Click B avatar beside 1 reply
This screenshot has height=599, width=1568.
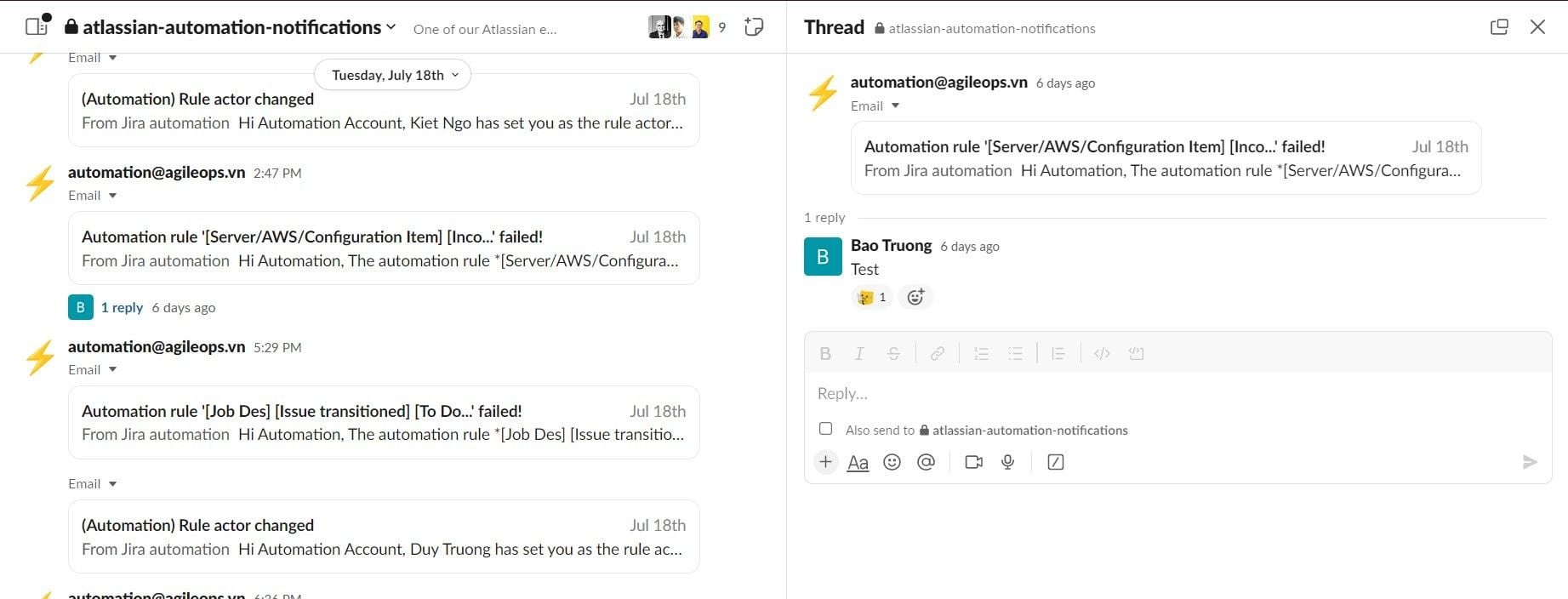(x=80, y=307)
